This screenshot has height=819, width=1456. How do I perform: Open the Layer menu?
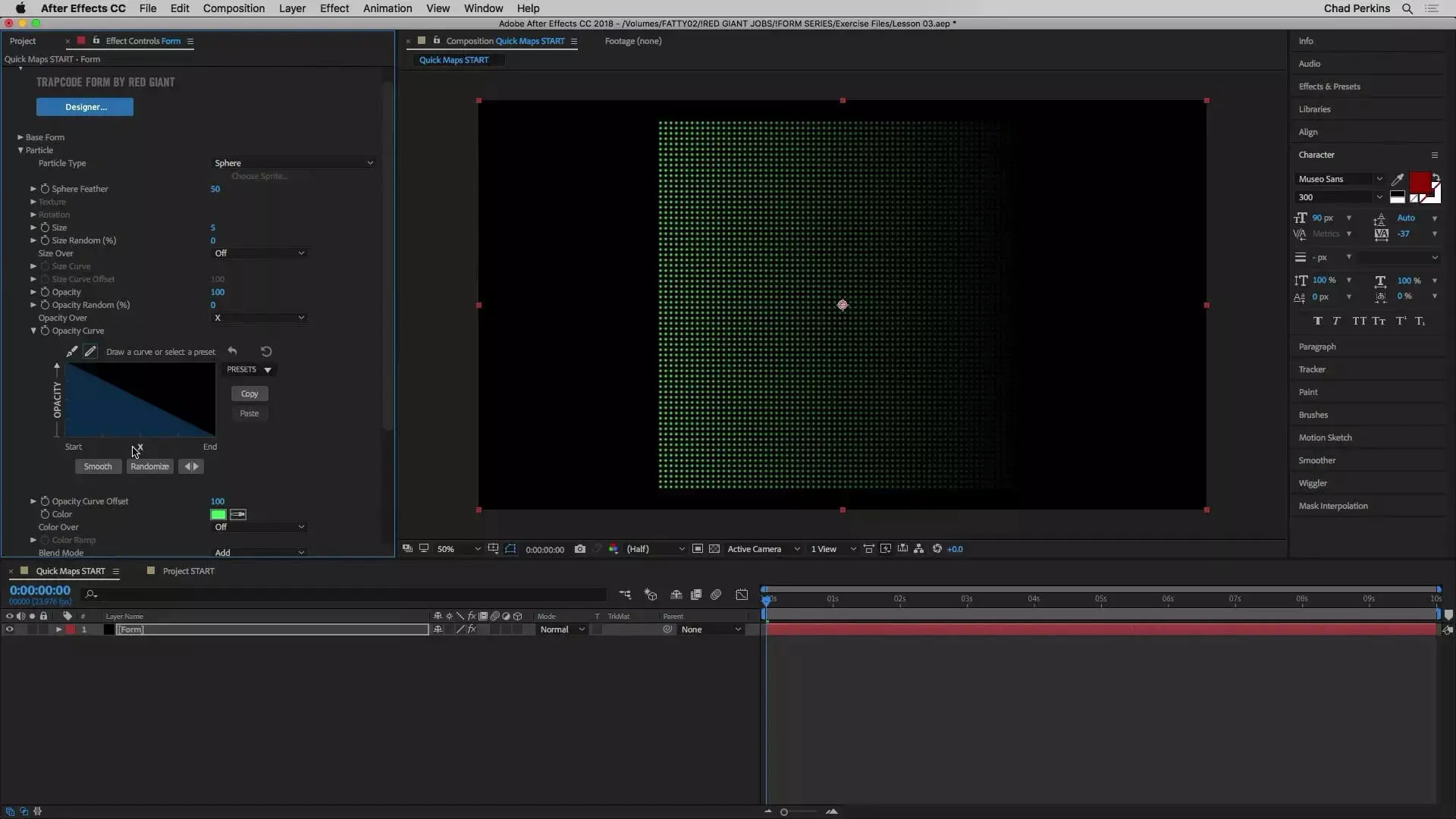pos(292,8)
